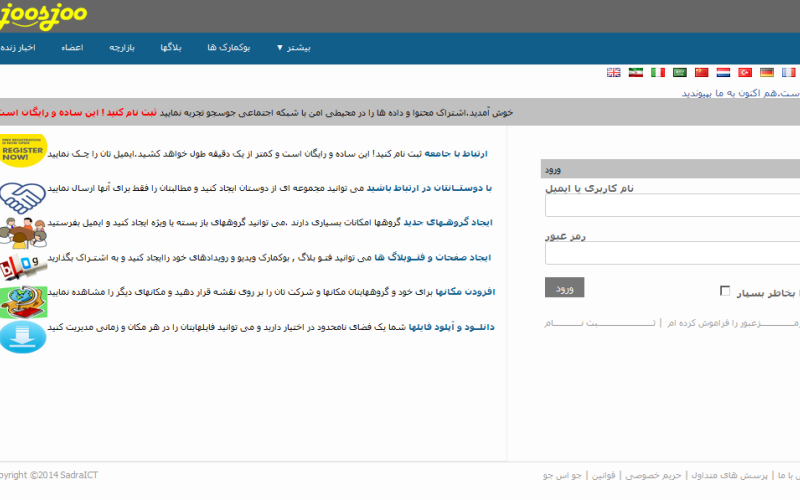Click the handshake friends icon
Viewport: 800px width, 500px height.
tap(22, 198)
